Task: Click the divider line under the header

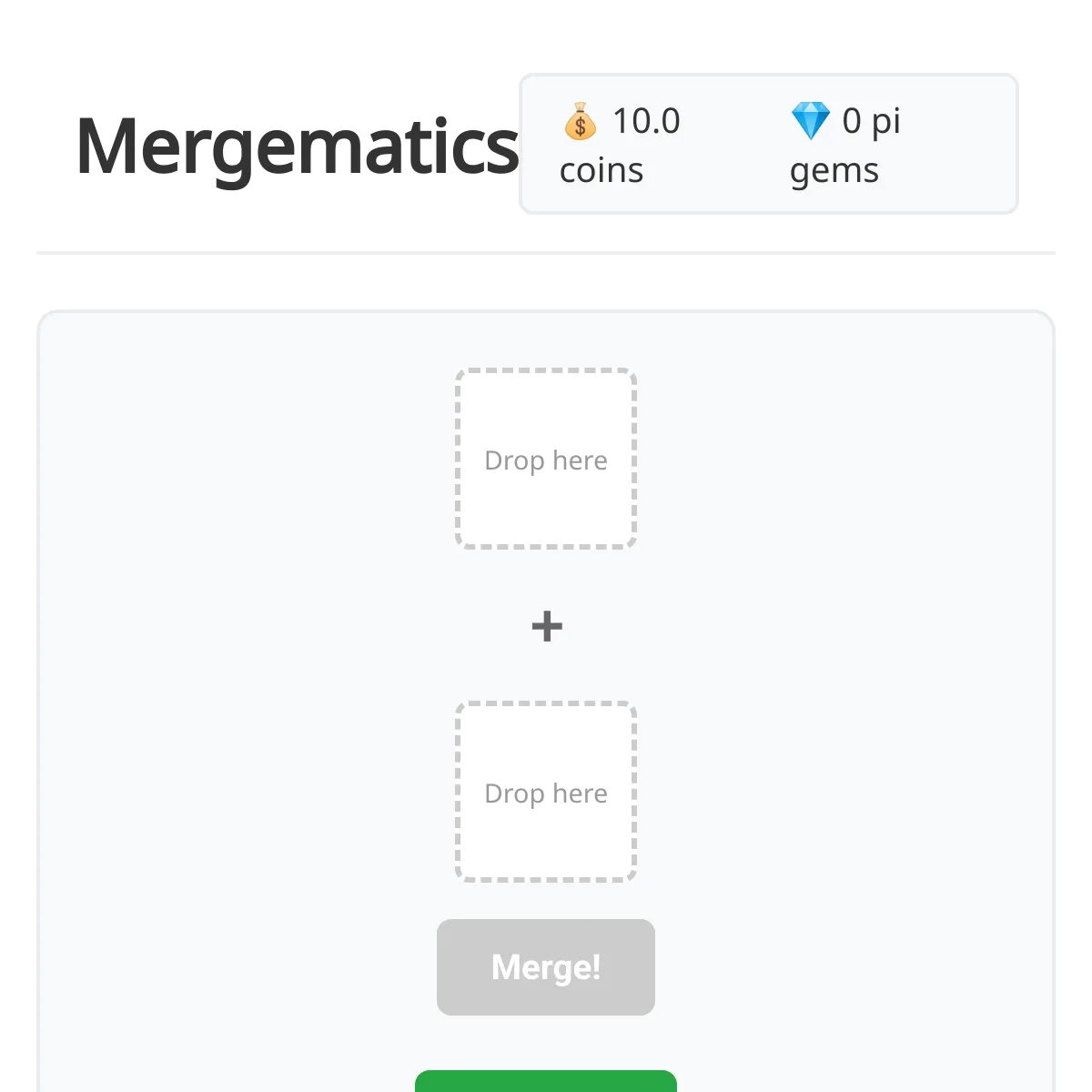Action: [546, 252]
